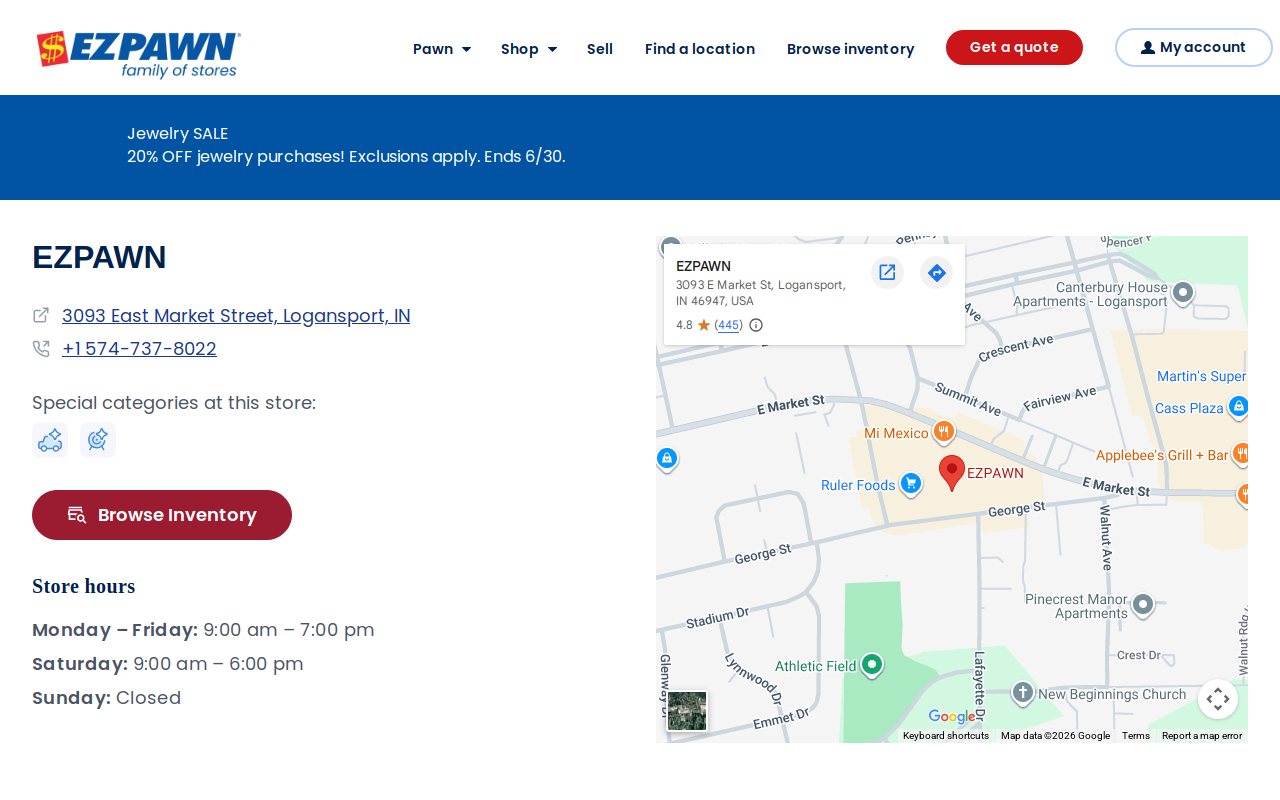Image resolution: width=1280 pixels, height=800 pixels.
Task: Open the map camera controls button
Action: coord(1218,699)
